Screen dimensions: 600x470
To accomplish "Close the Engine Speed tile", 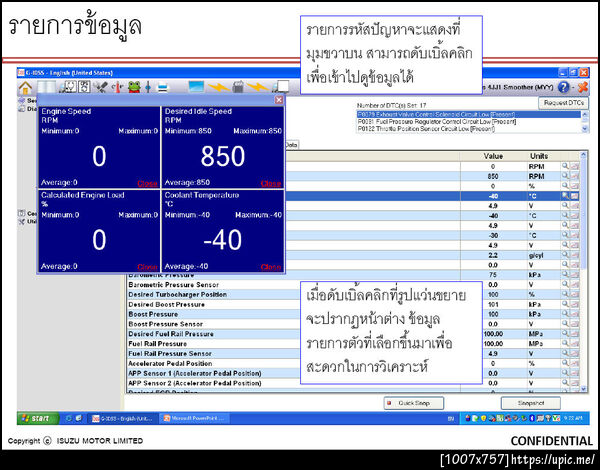I will pos(147,183).
